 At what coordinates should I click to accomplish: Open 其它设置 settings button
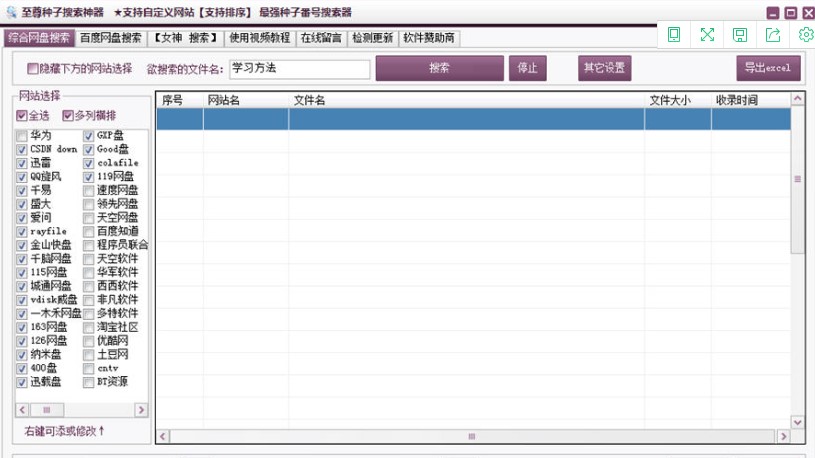tap(604, 68)
